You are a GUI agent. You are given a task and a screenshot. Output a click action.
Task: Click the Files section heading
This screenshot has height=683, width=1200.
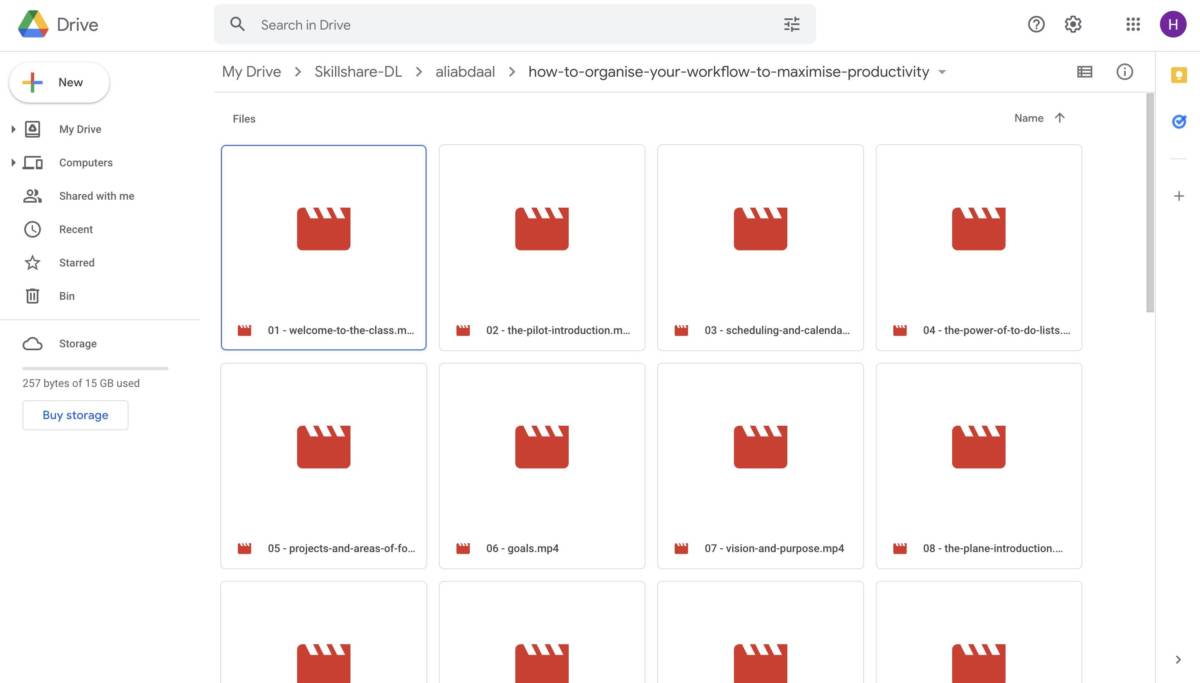(x=244, y=118)
